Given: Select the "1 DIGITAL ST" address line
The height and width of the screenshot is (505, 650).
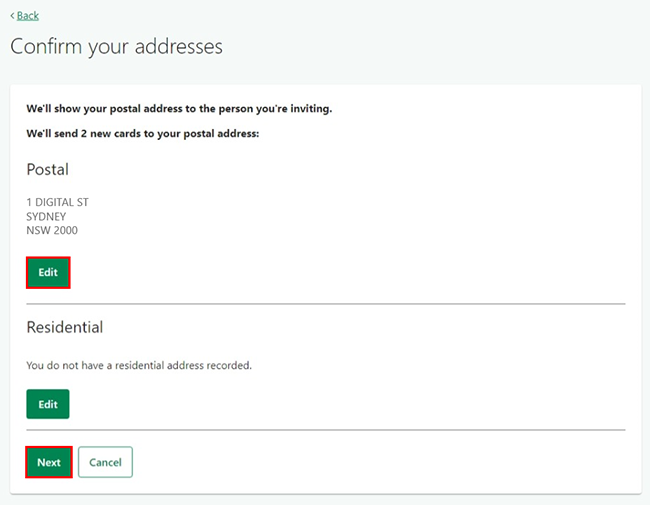Looking at the screenshot, I should (x=57, y=202).
